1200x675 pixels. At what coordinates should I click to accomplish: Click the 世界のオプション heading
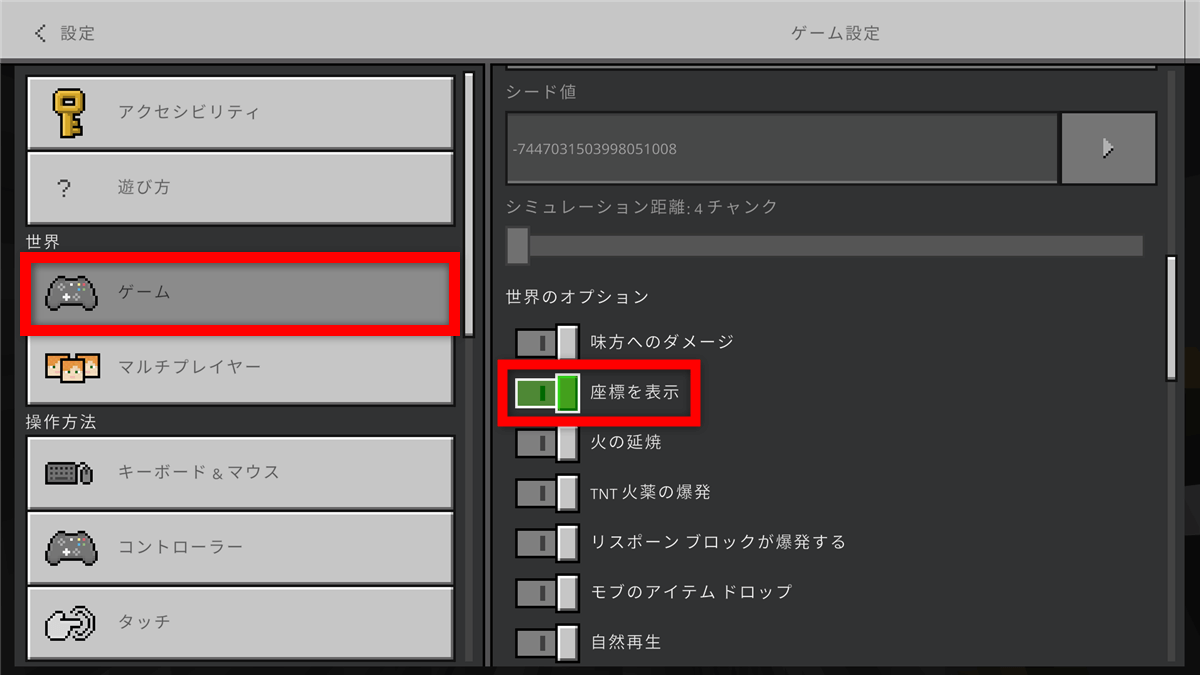578,297
